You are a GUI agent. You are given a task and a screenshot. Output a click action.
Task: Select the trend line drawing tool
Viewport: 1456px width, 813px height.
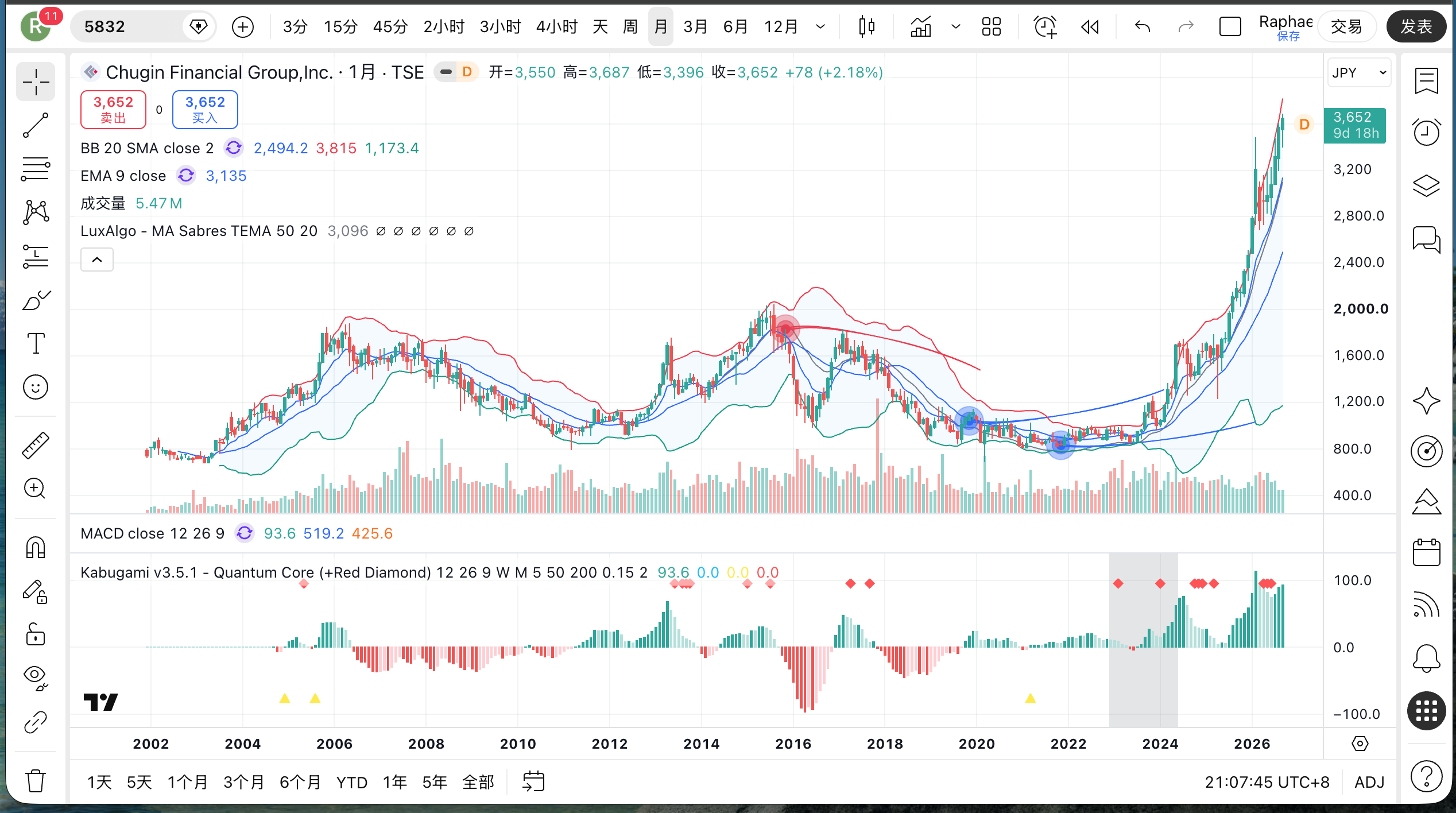(36, 125)
